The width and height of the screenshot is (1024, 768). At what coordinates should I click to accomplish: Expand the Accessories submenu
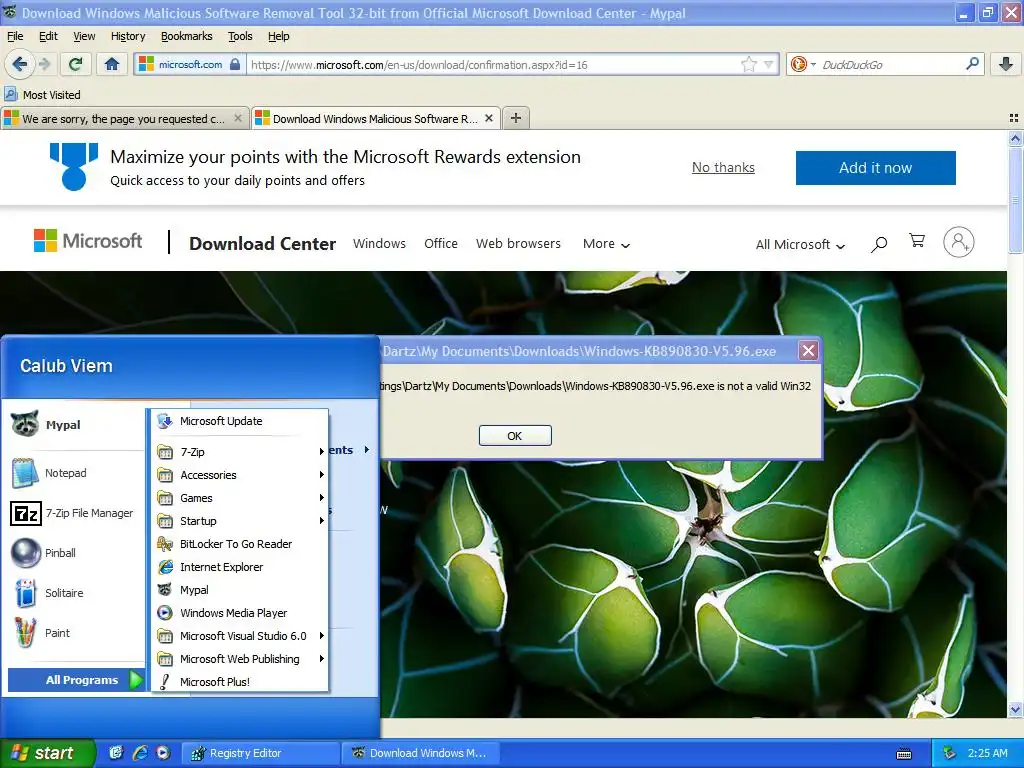coord(240,475)
